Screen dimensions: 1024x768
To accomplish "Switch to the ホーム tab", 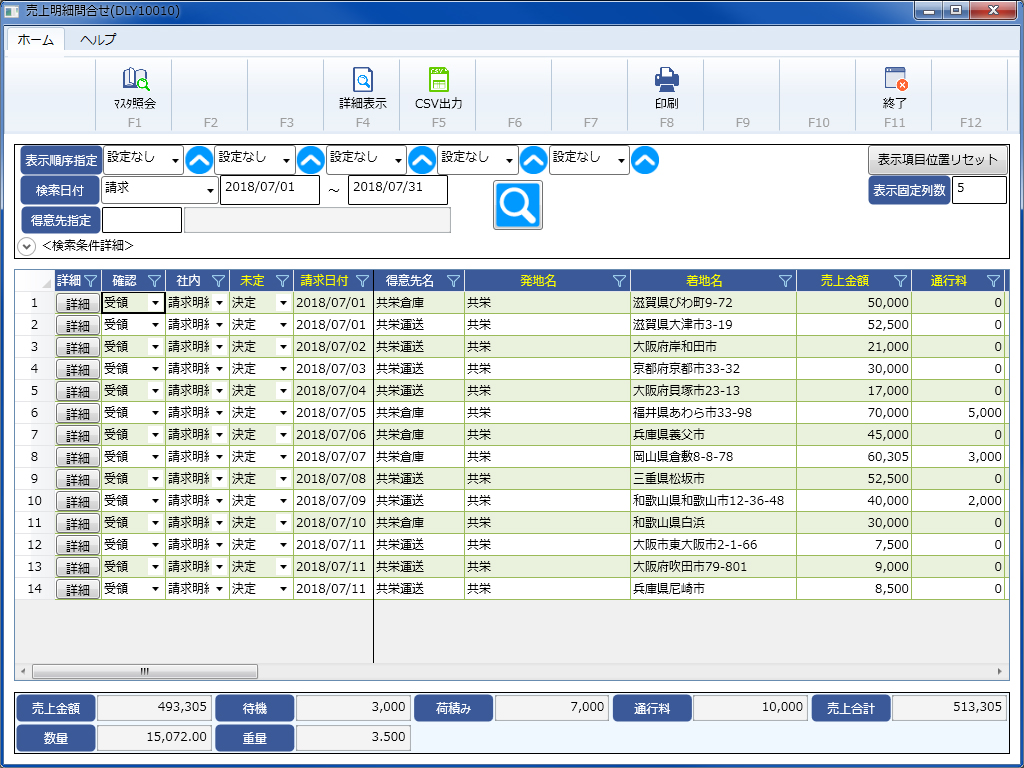I will click(x=36, y=40).
